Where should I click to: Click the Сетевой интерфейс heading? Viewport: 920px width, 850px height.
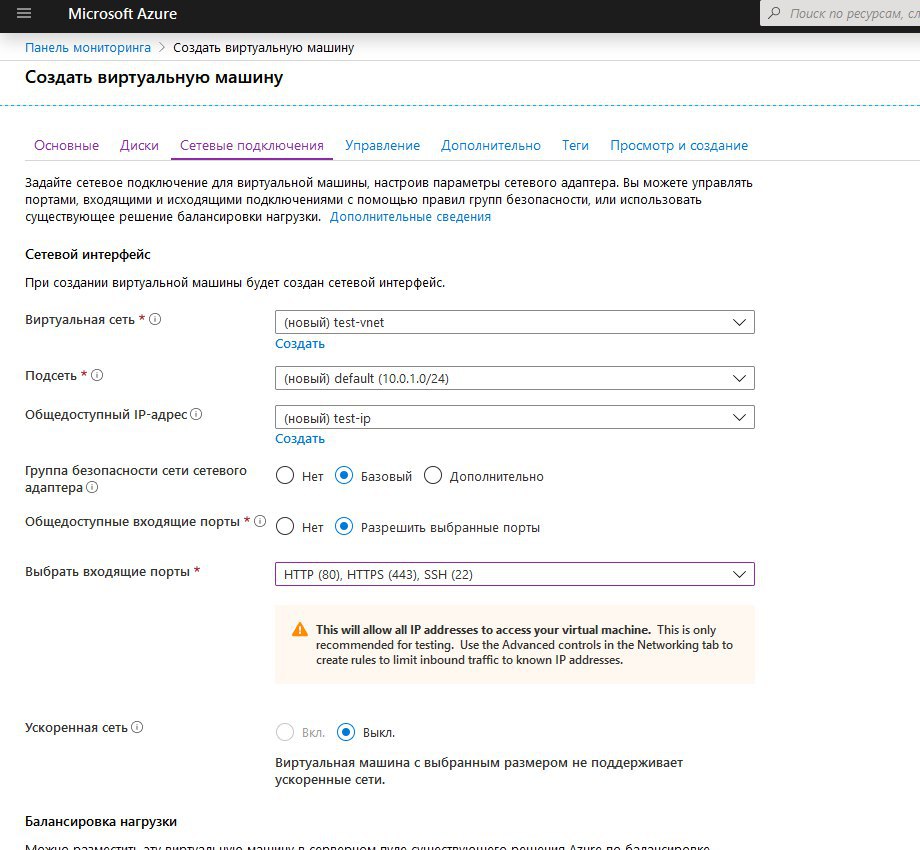[87, 255]
